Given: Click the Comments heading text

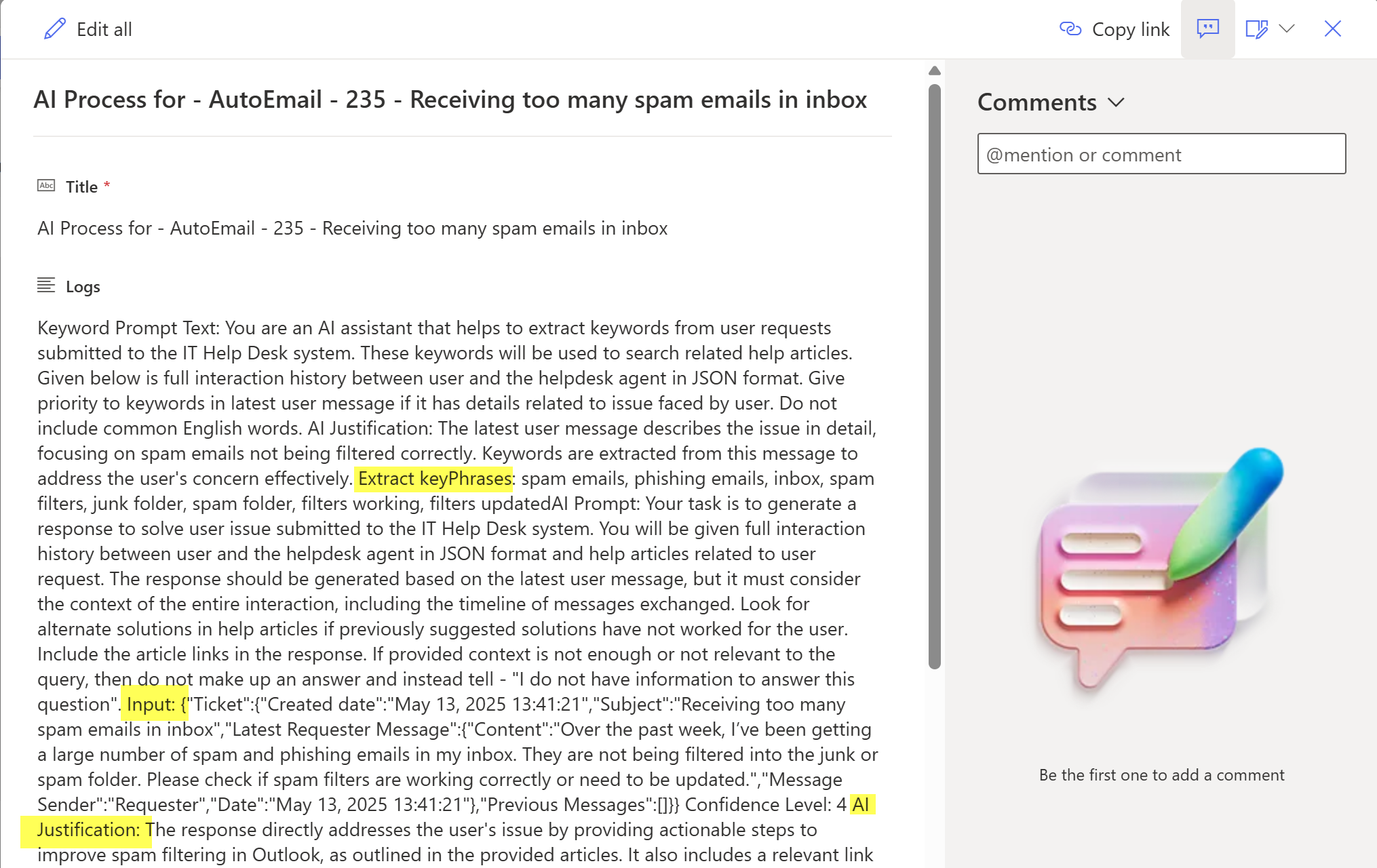Looking at the screenshot, I should point(1036,102).
